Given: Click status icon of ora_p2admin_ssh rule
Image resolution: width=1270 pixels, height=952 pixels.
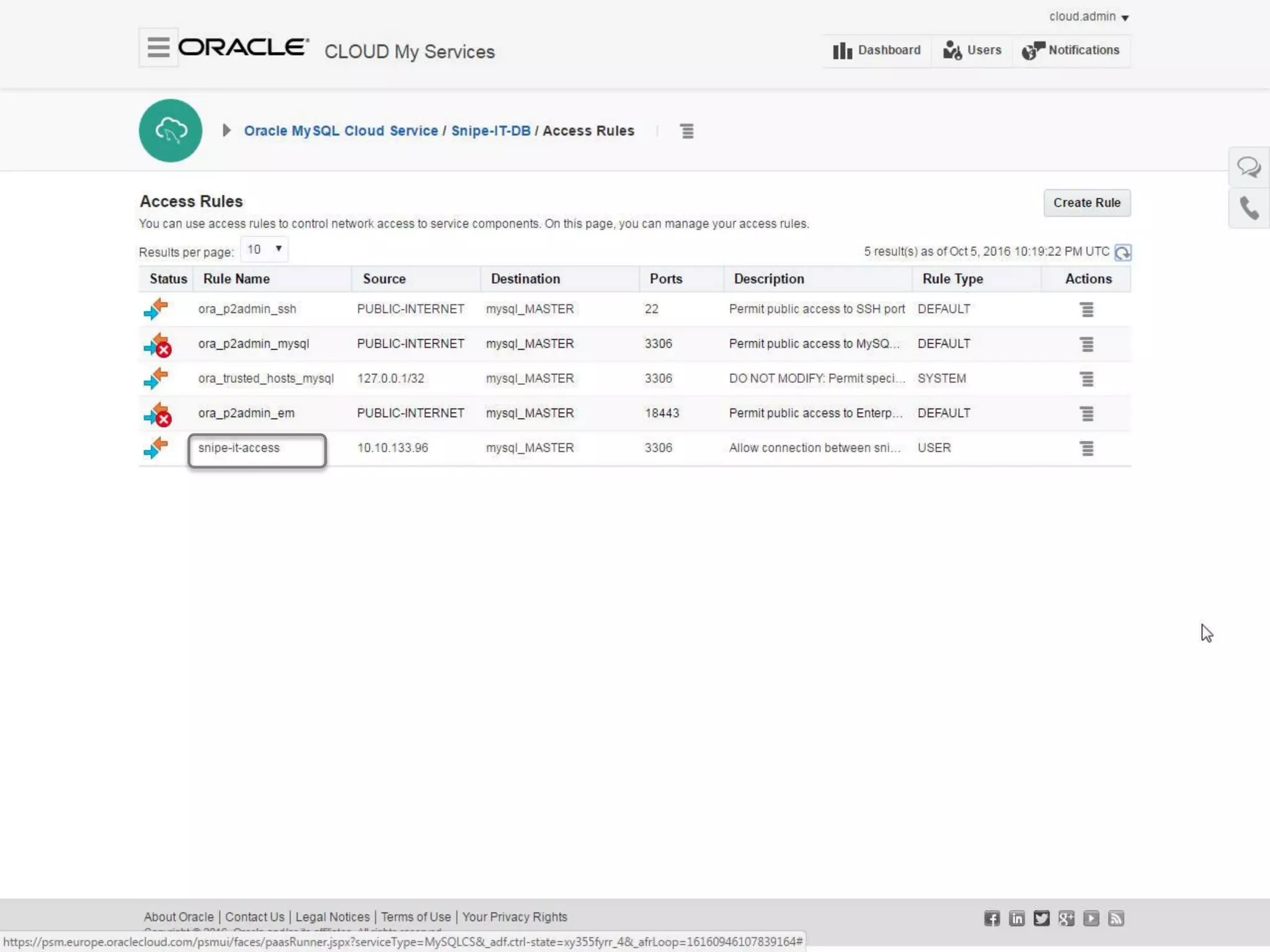Looking at the screenshot, I should point(156,309).
